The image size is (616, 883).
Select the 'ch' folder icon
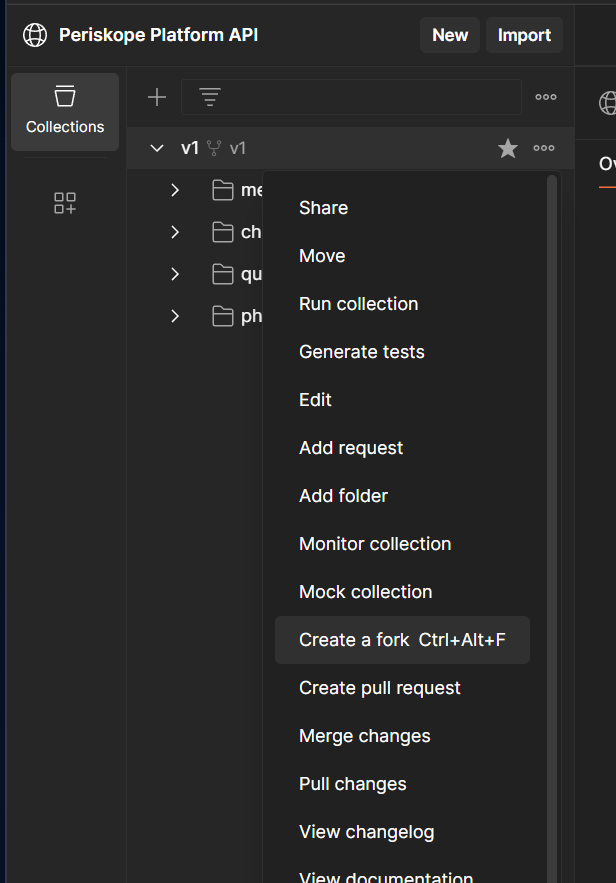(x=222, y=232)
